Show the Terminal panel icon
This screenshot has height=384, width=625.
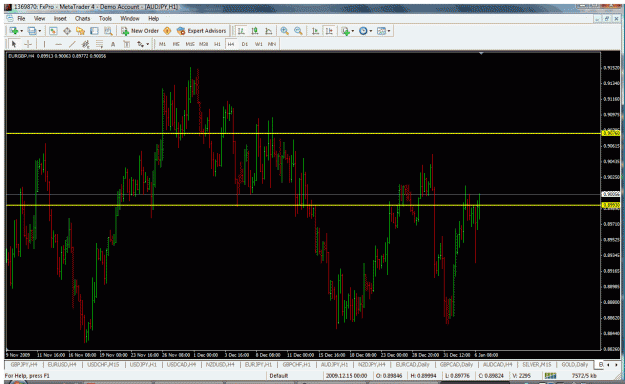[94, 31]
